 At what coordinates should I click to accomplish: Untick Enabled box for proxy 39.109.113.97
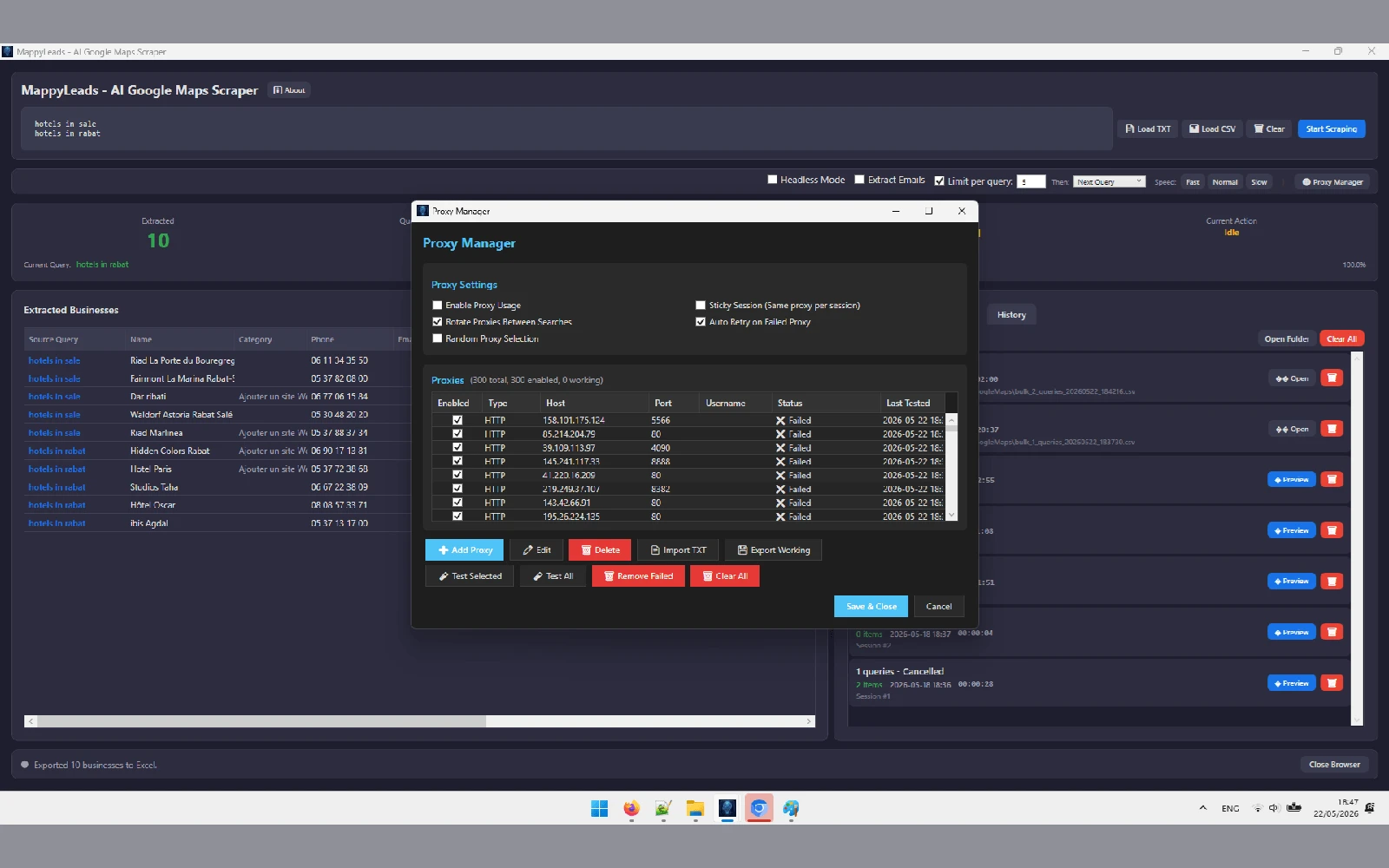coord(458,448)
